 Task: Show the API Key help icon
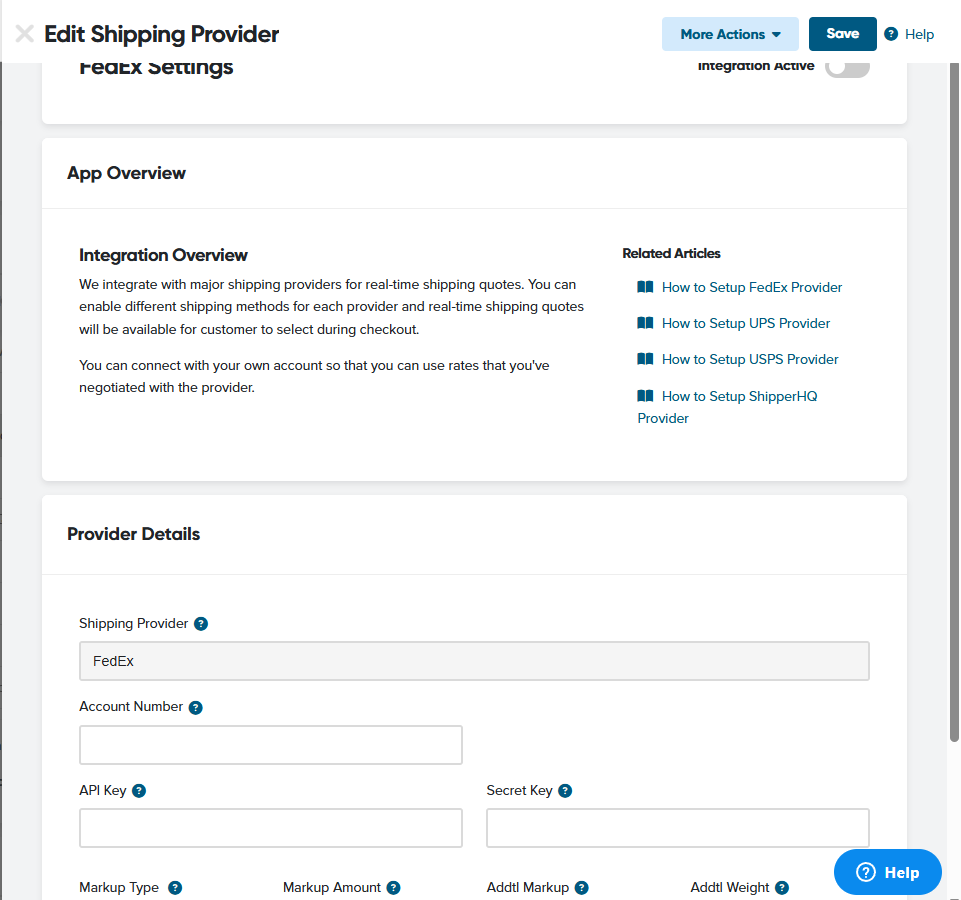139,791
